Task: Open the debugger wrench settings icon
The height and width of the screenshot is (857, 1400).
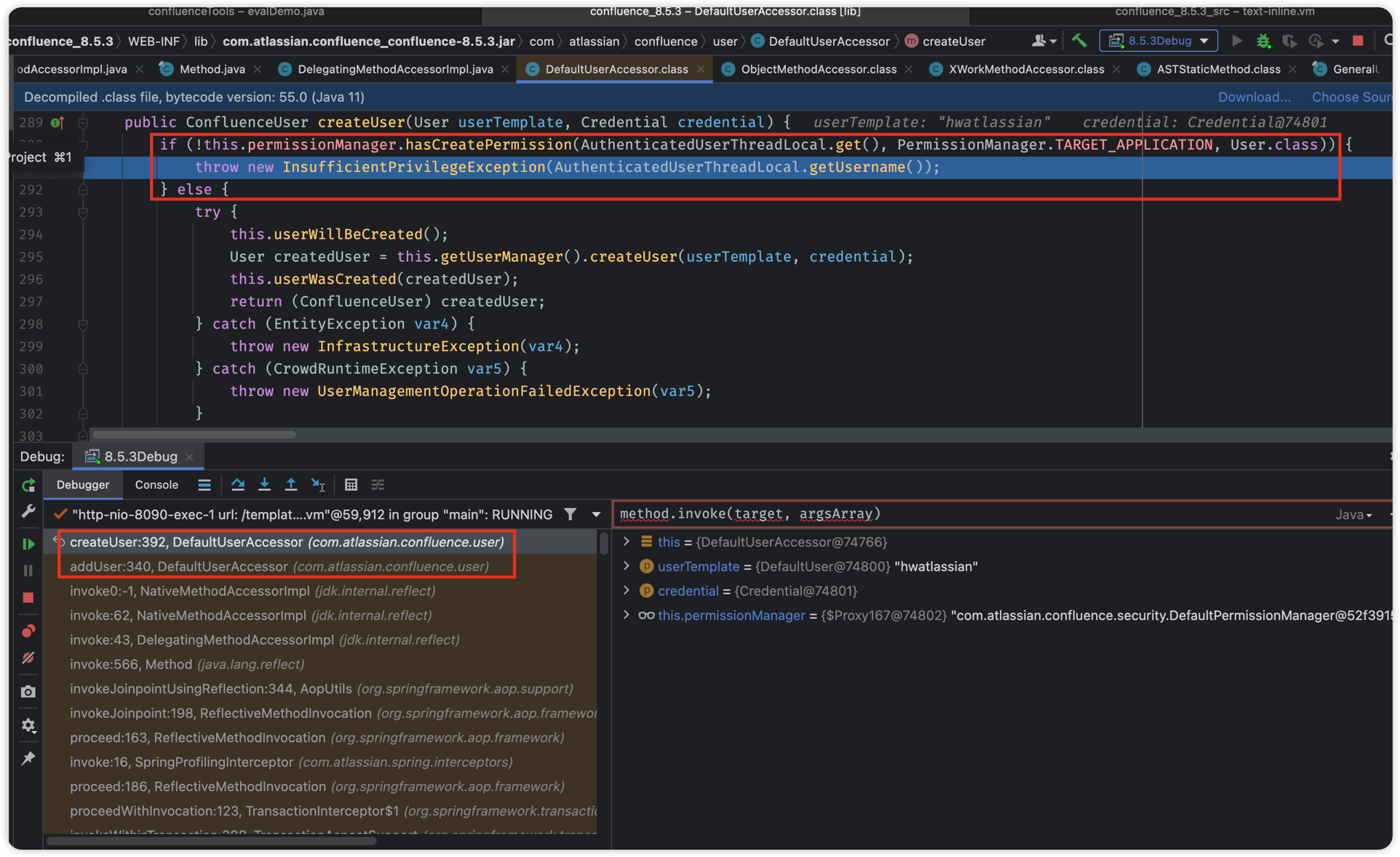Action: (x=28, y=512)
